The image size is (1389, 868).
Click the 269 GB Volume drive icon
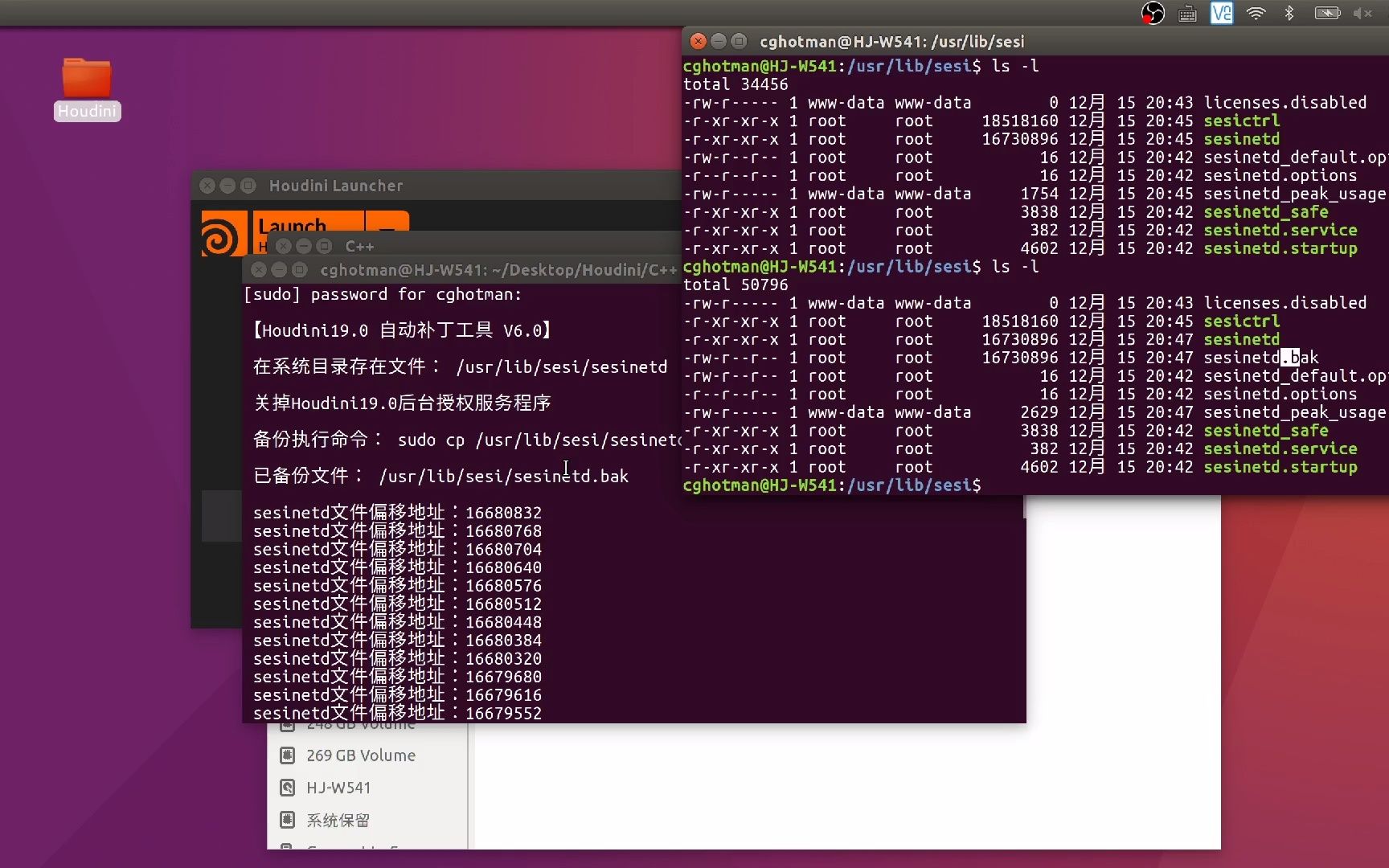tap(289, 755)
